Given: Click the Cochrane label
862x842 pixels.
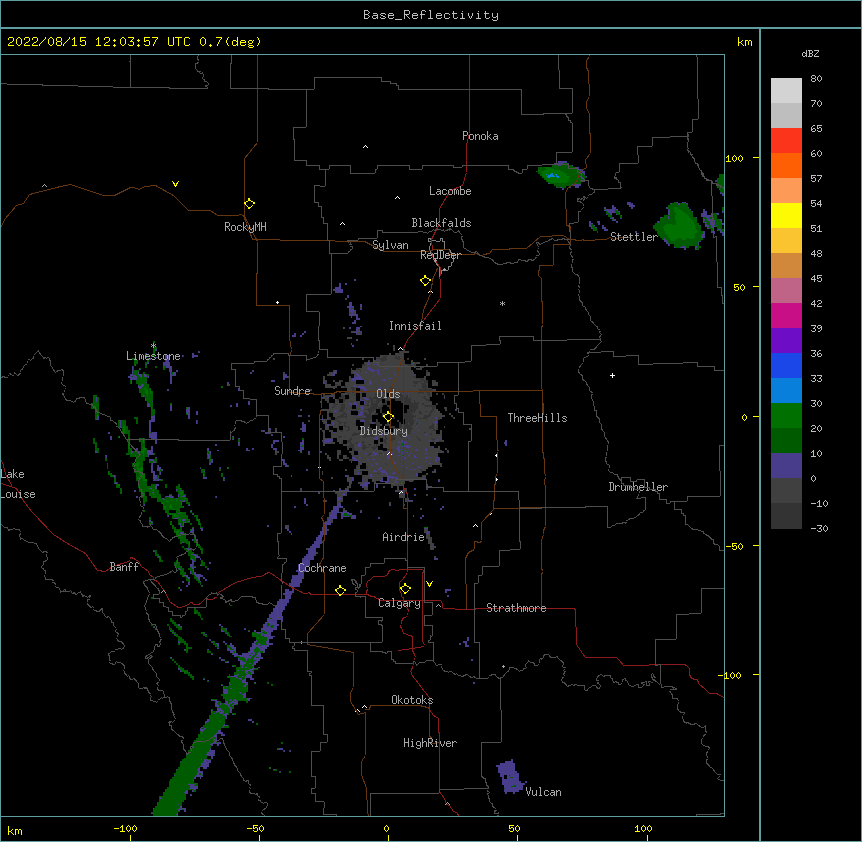Looking at the screenshot, I should point(322,568).
